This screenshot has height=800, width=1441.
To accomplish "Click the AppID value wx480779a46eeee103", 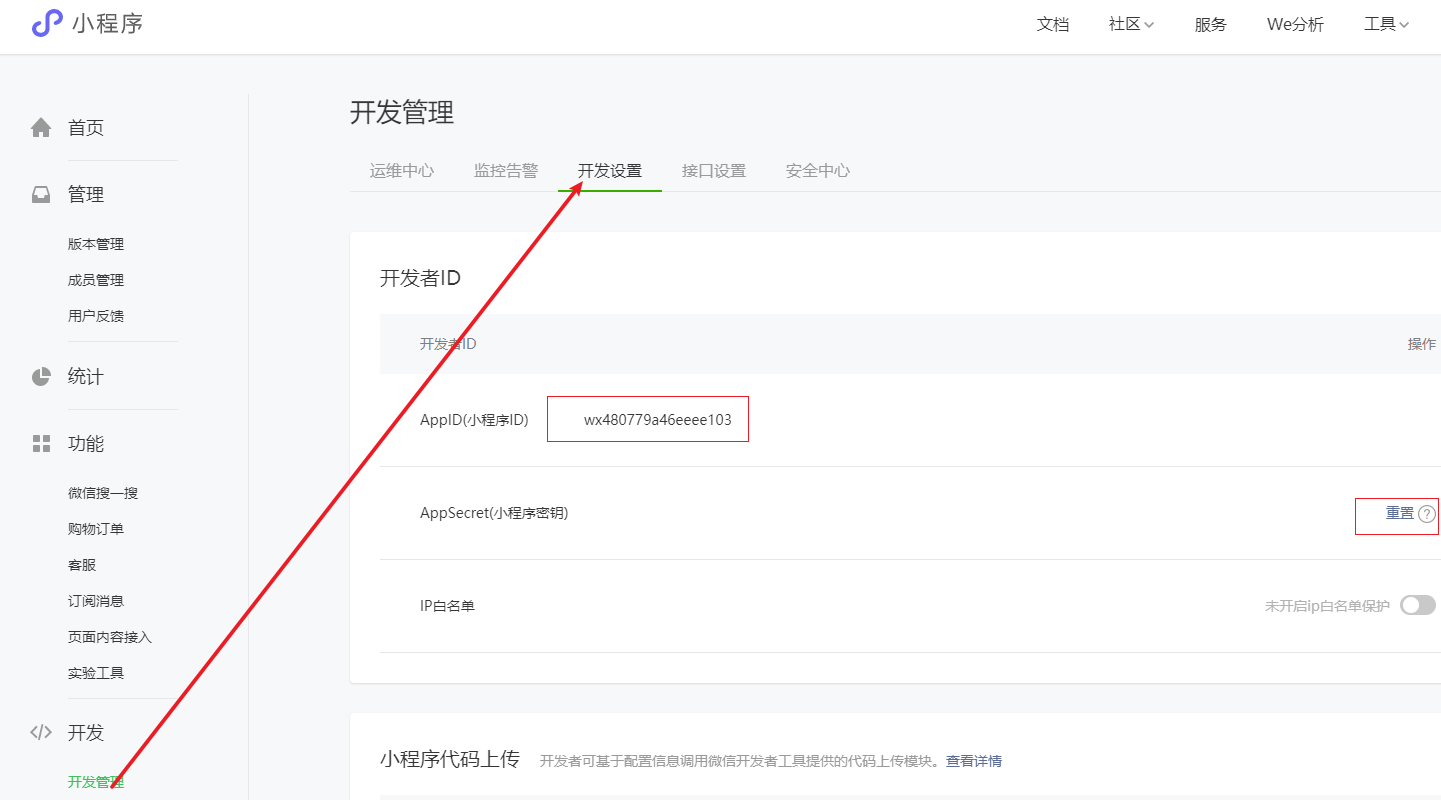I will coord(658,420).
